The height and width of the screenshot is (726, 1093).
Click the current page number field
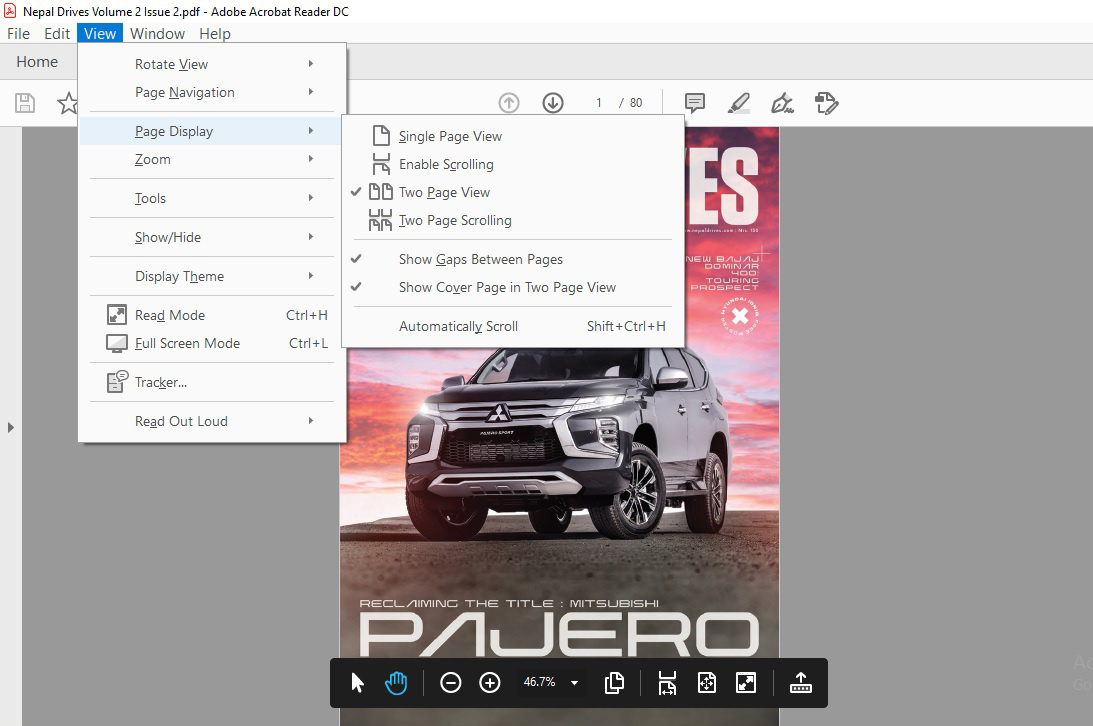598,103
